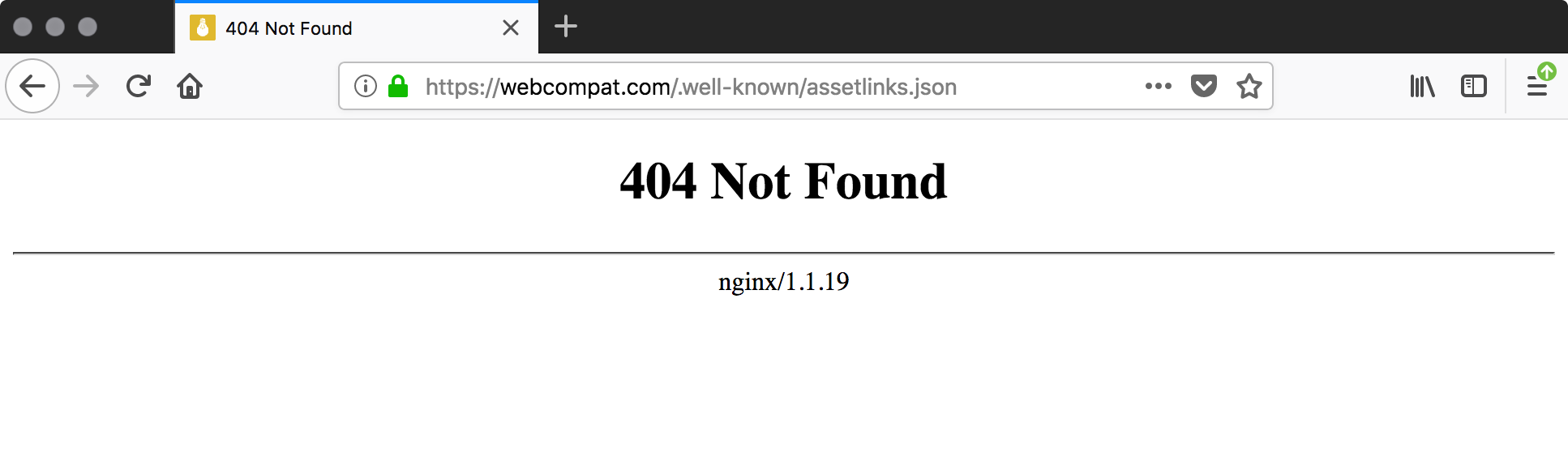This screenshot has width=1568, height=465.
Task: Open a new tab with plus button
Action: point(566,27)
